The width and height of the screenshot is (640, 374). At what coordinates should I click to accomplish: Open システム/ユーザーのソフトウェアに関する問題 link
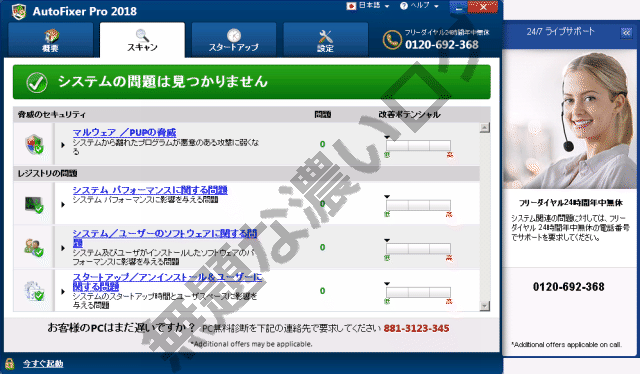coord(165,238)
